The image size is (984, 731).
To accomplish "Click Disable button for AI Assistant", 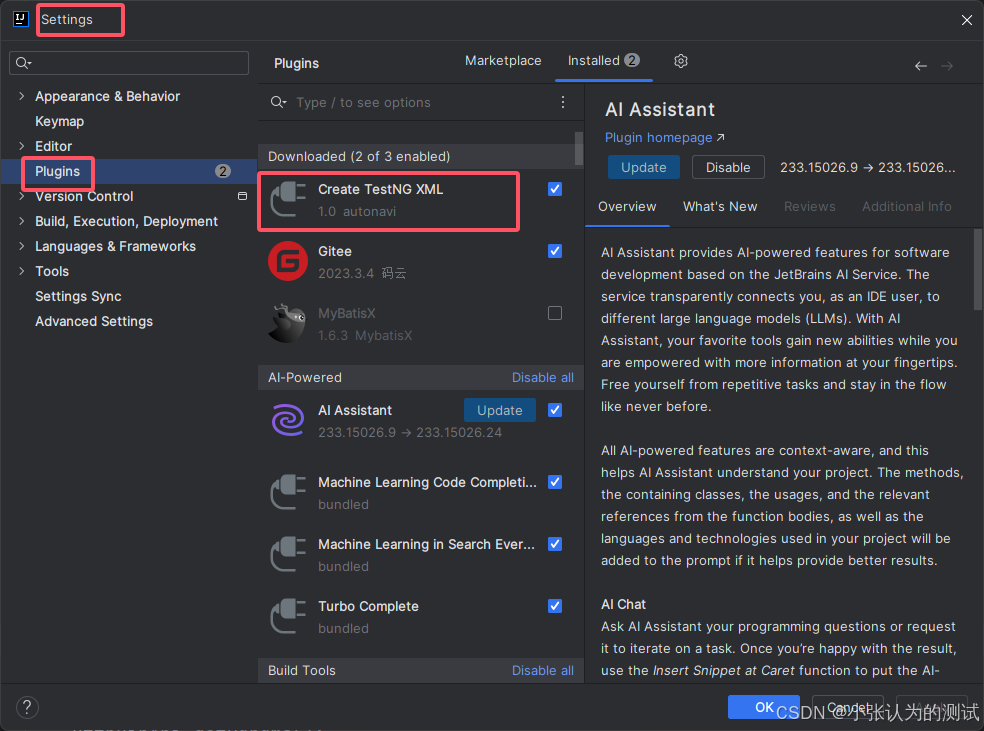I will coord(728,167).
